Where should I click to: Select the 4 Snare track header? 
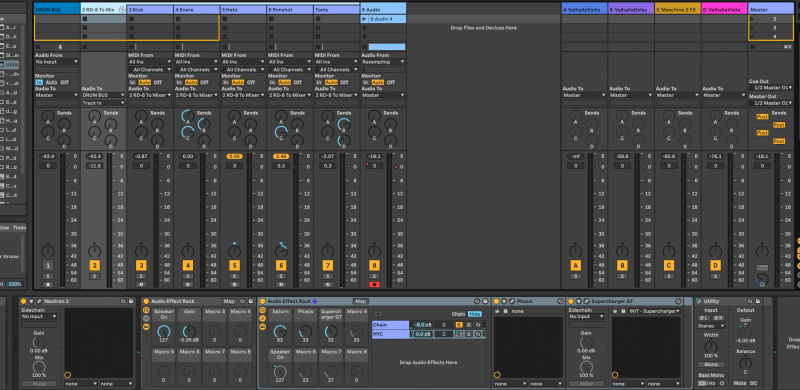coord(196,9)
